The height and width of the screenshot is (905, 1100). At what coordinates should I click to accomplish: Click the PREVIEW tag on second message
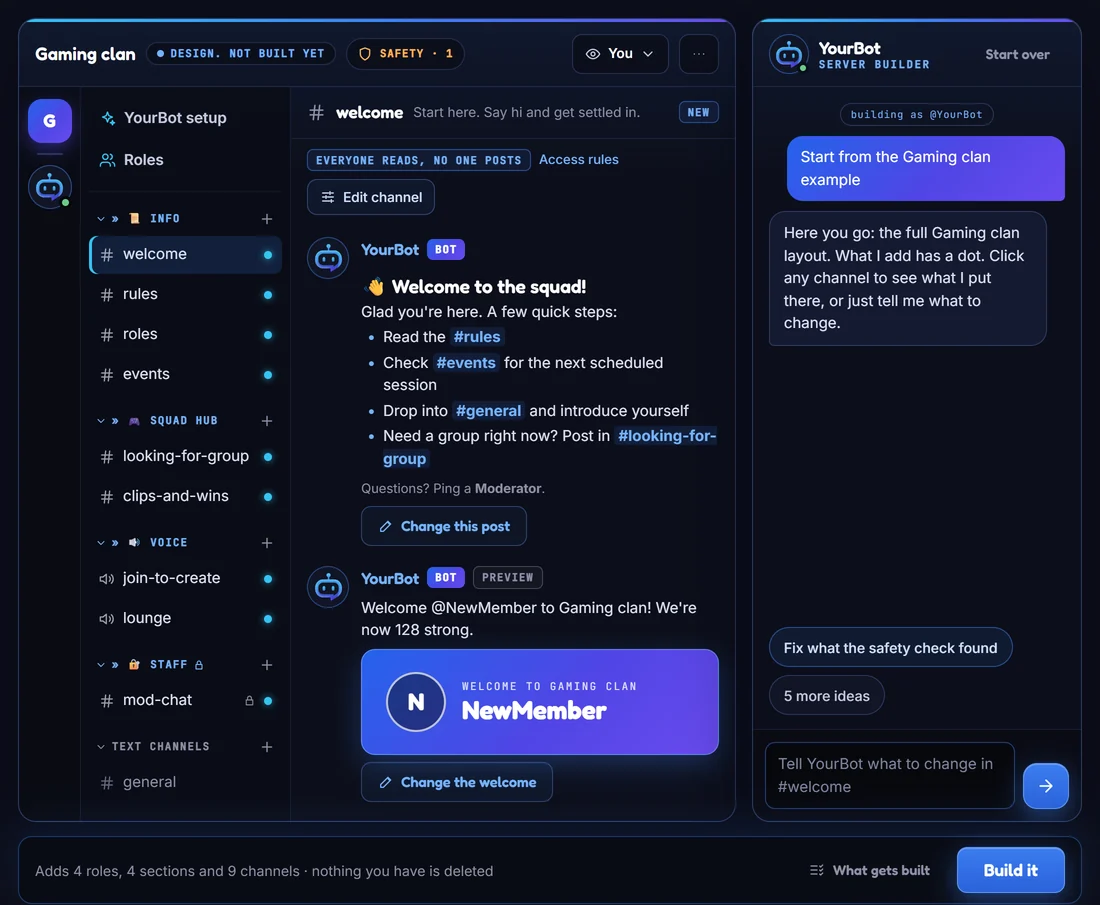pyautogui.click(x=508, y=577)
